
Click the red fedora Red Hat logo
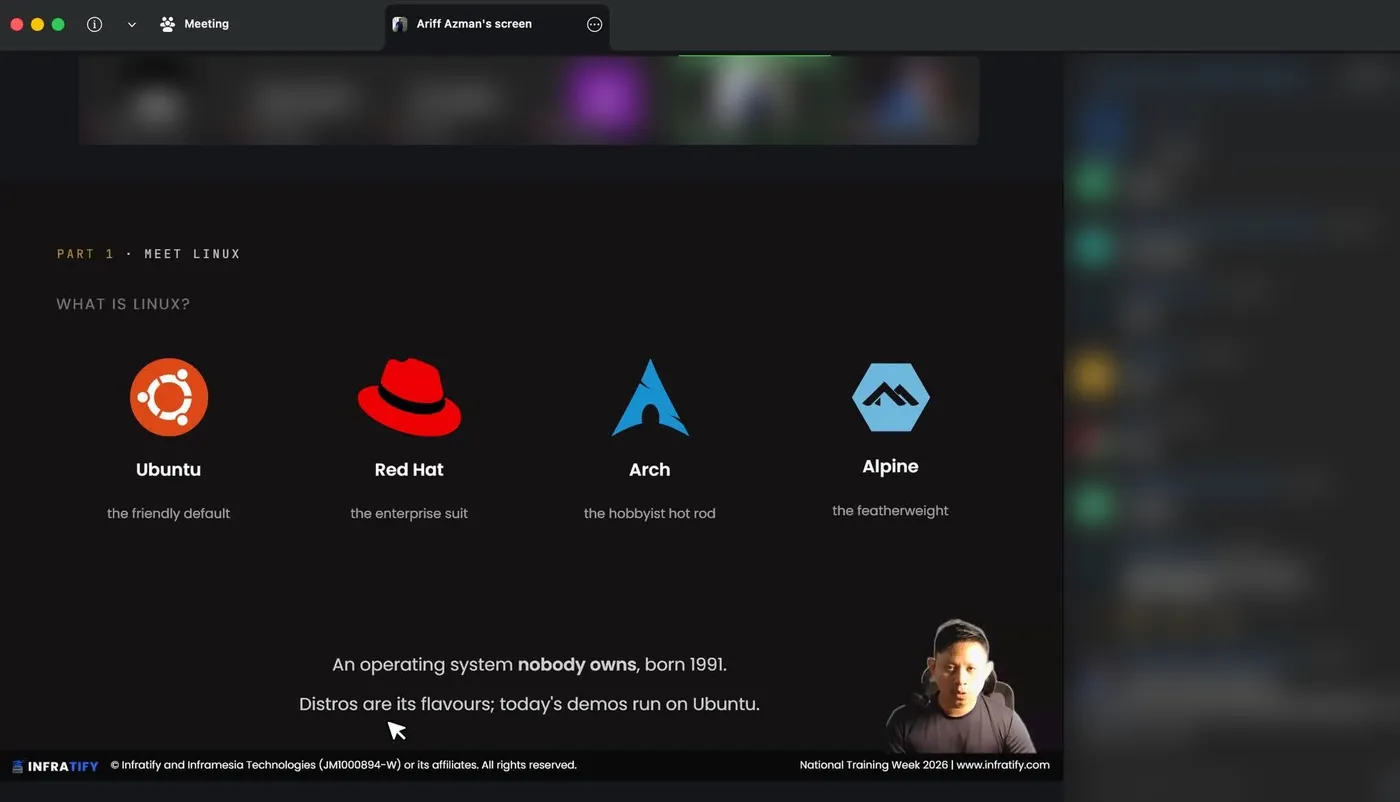(409, 397)
